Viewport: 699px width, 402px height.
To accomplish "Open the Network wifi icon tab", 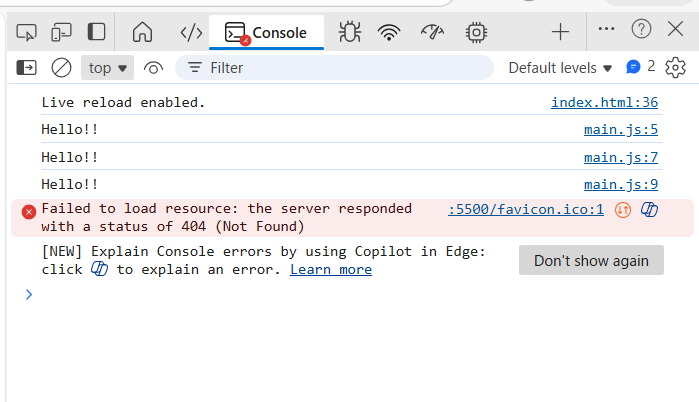I will coord(389,33).
